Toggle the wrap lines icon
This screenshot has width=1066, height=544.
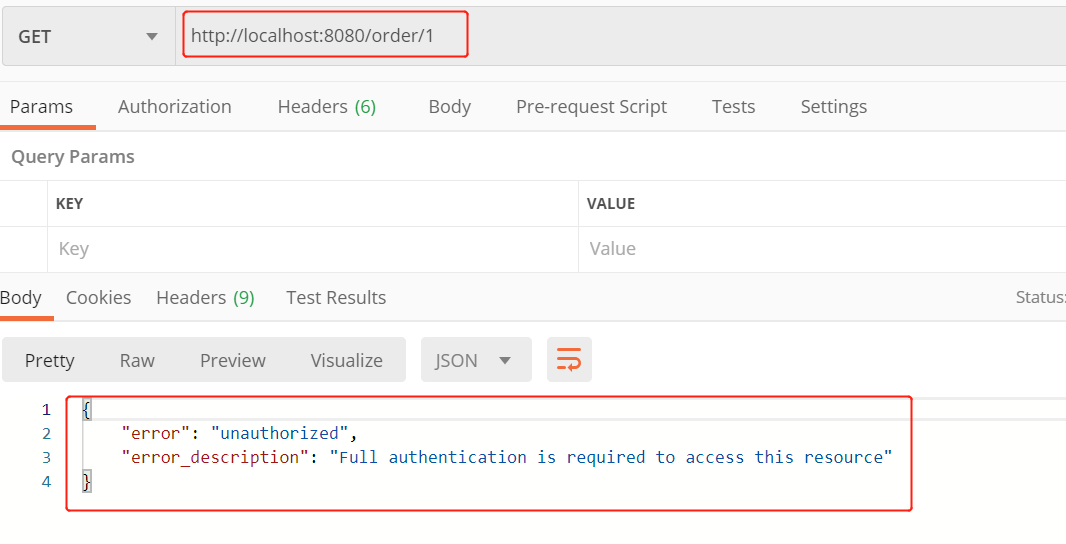(569, 360)
